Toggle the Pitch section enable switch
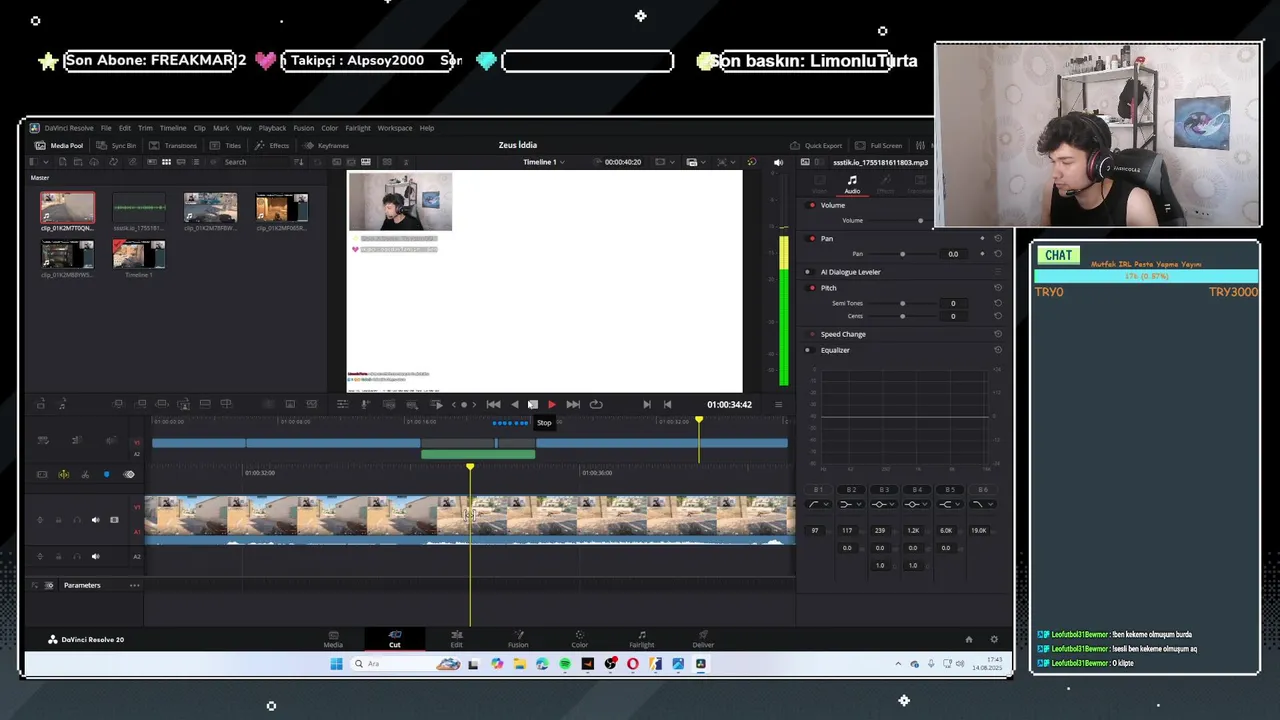 (x=812, y=288)
